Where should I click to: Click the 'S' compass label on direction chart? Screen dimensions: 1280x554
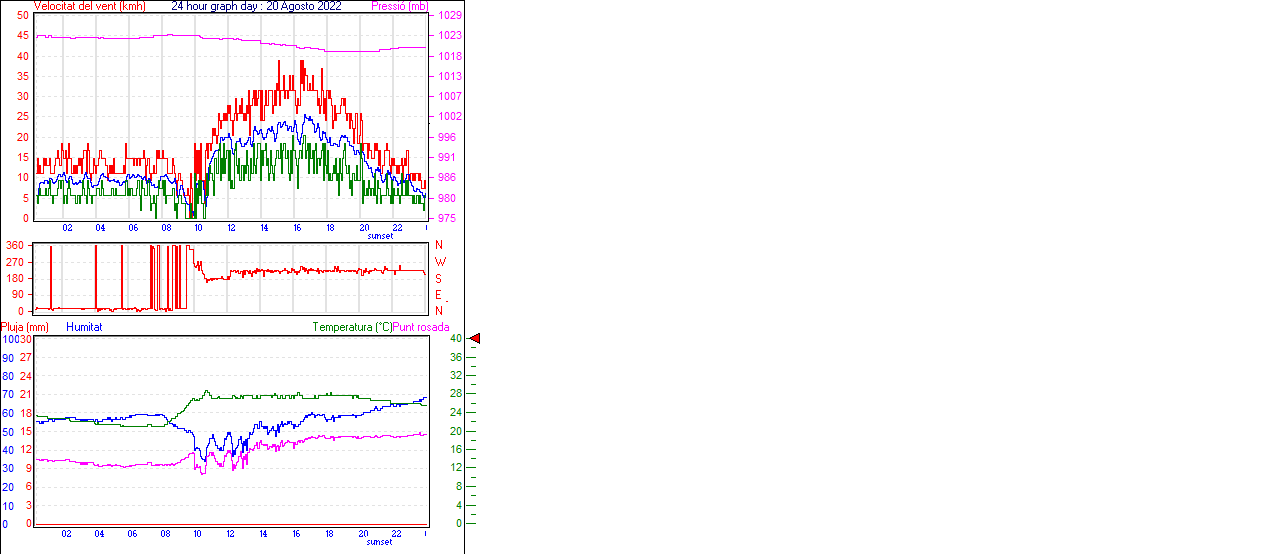(x=439, y=278)
